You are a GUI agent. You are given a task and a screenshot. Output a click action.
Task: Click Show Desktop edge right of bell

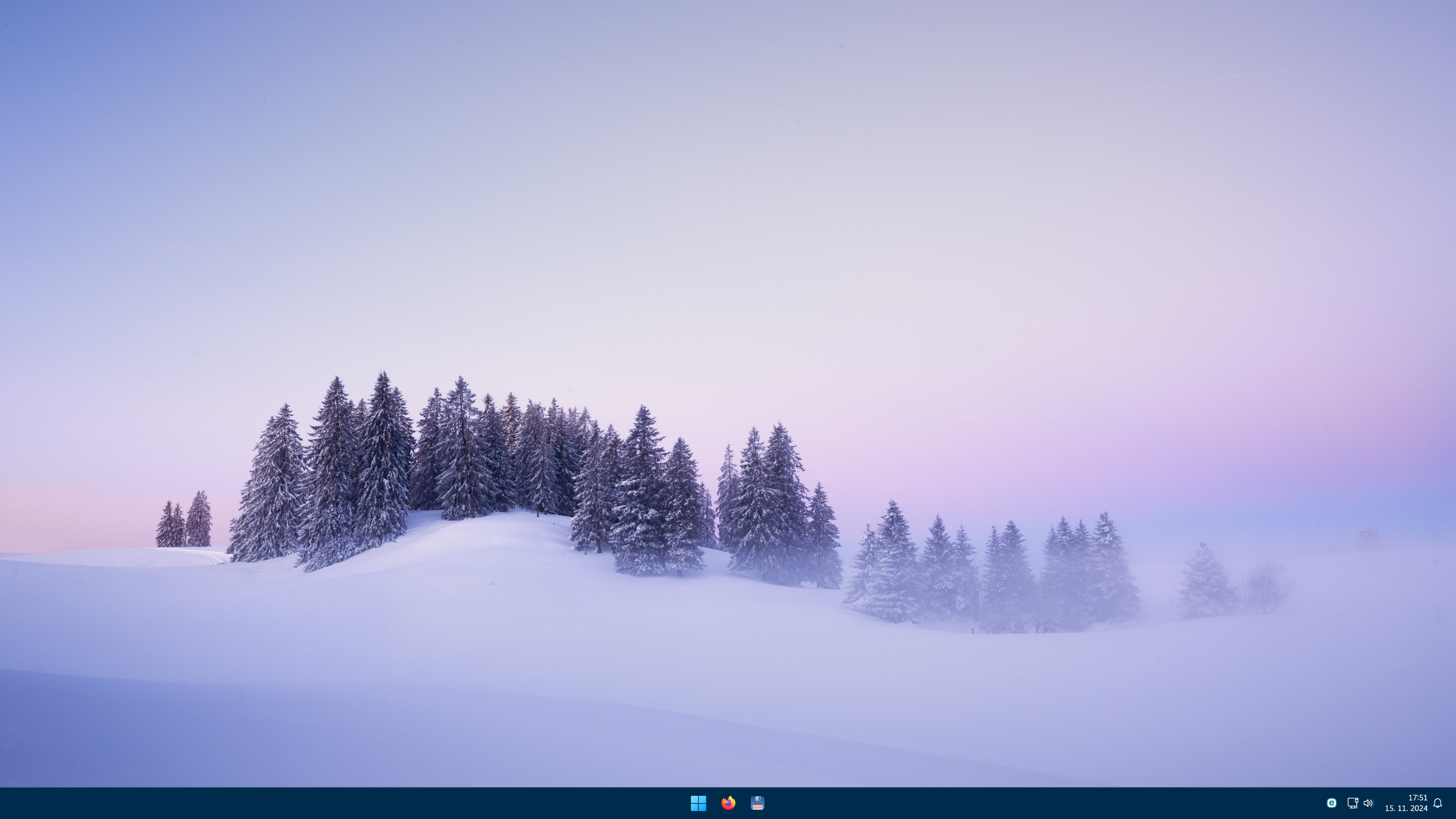tap(1453, 803)
